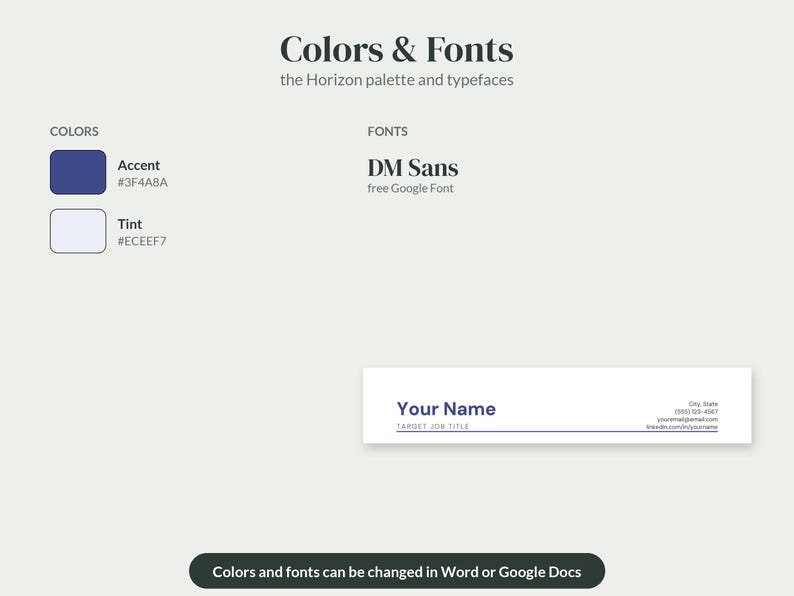794x596 pixels.
Task: Select the hex code #ECEEF7
Action: pos(142,241)
